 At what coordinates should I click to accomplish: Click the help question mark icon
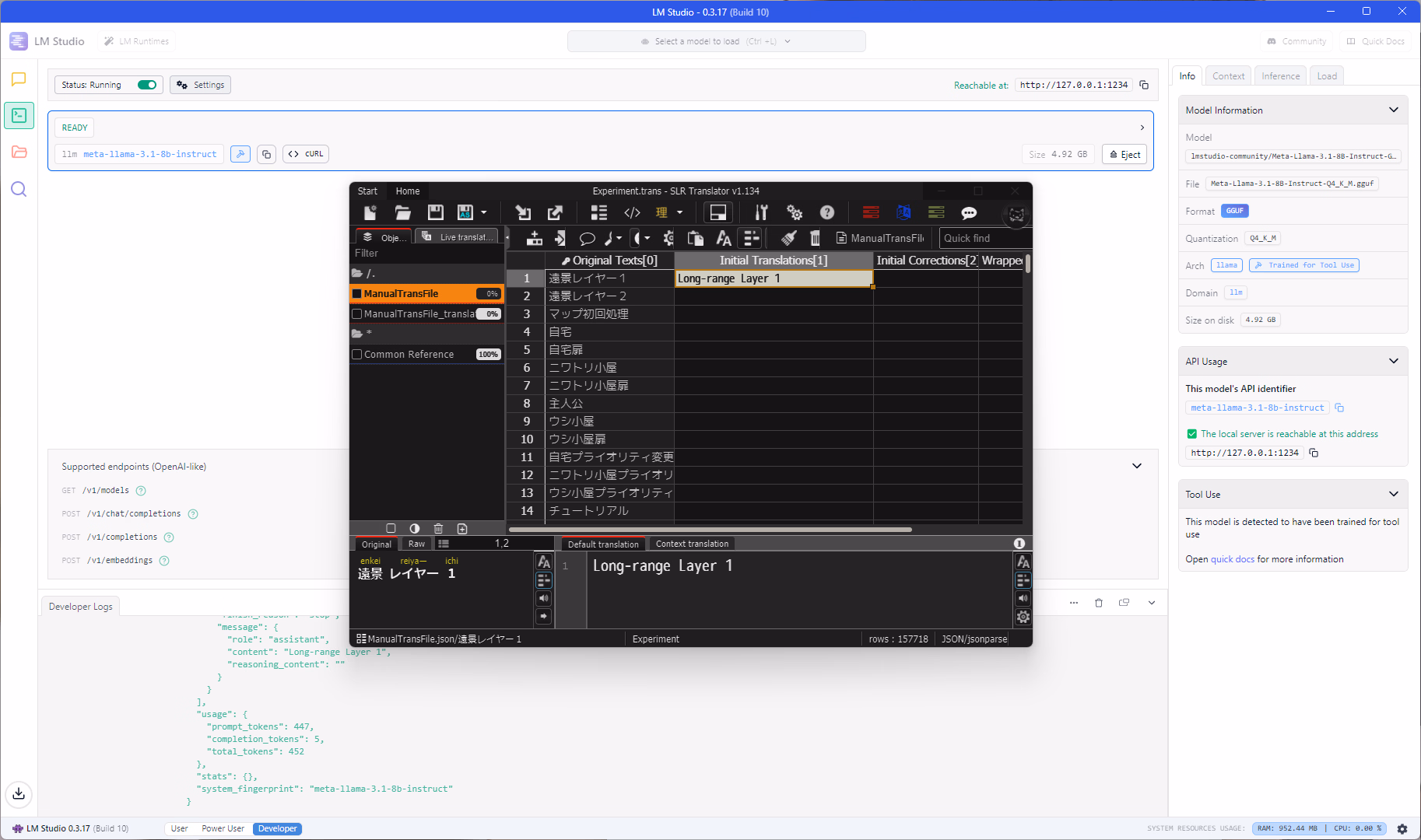[827, 212]
